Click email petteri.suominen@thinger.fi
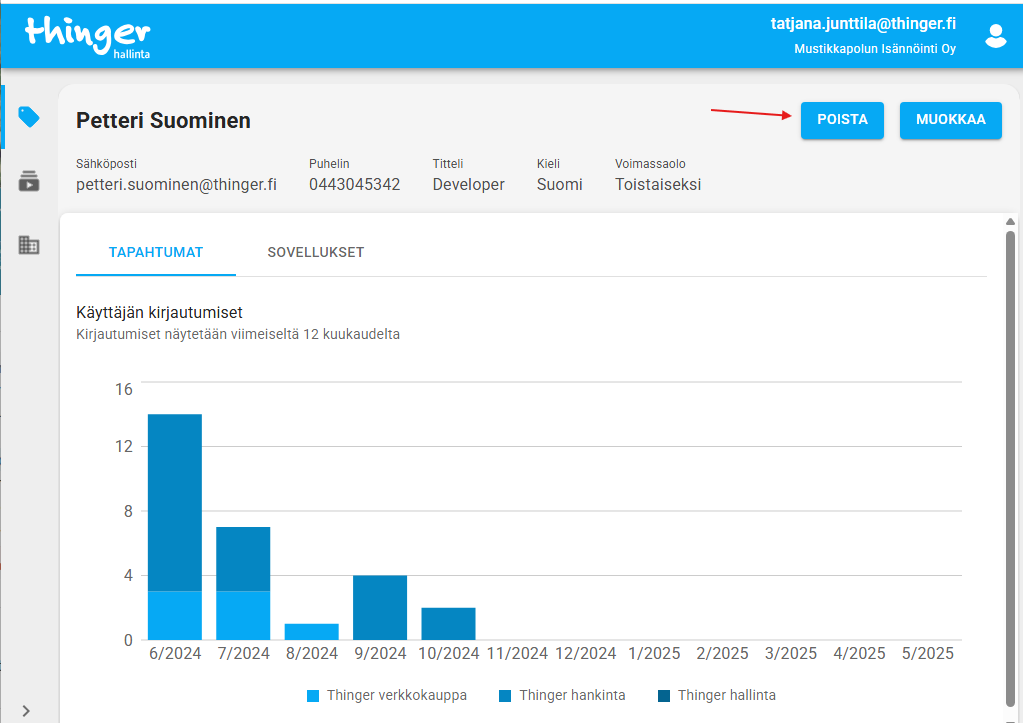Viewport: 1023px width, 723px height. click(176, 185)
